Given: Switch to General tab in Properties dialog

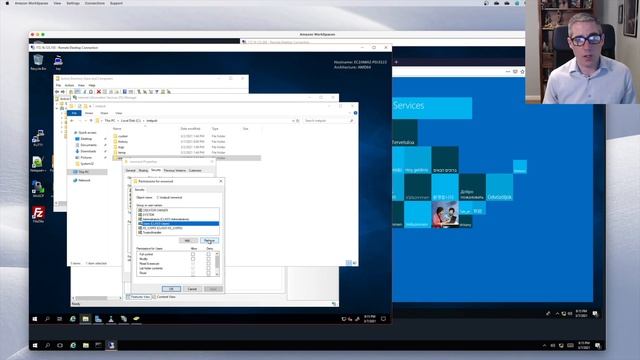Looking at the screenshot, I should click(131, 170).
